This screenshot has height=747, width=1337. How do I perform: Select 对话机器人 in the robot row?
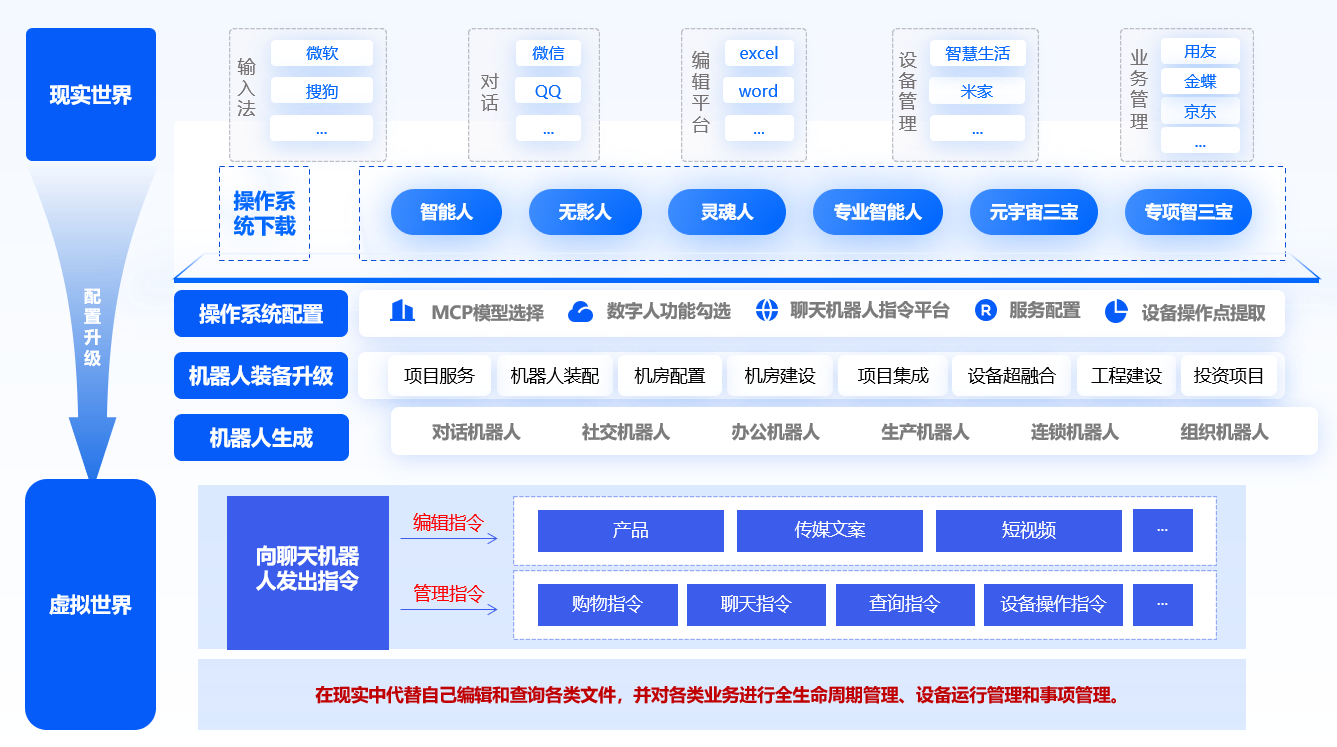tap(476, 432)
